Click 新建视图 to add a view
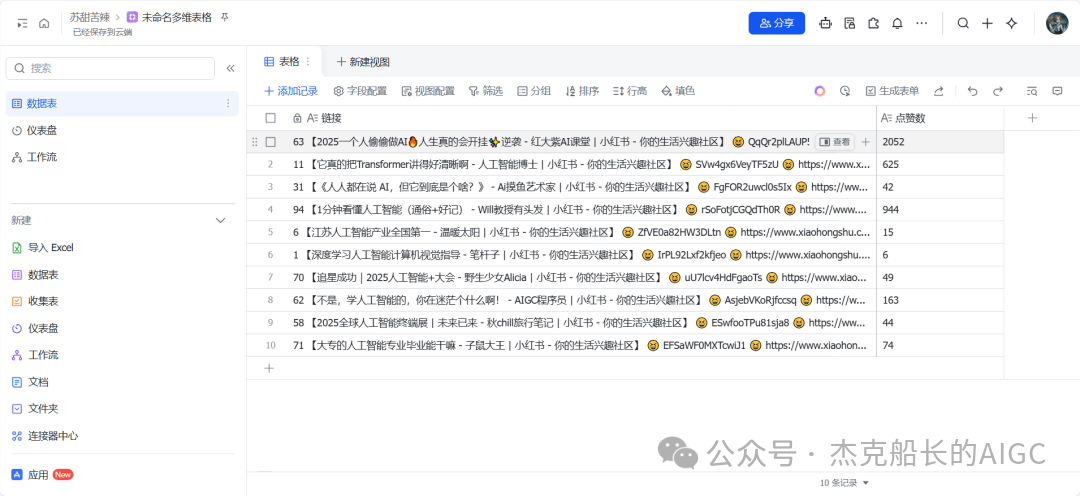 pyautogui.click(x=363, y=62)
